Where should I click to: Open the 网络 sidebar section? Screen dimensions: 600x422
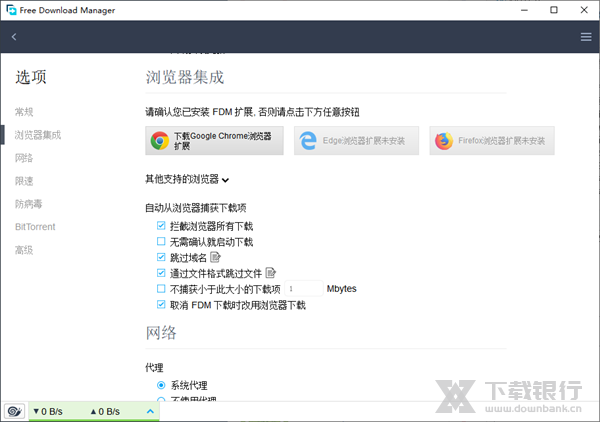(x=24, y=158)
